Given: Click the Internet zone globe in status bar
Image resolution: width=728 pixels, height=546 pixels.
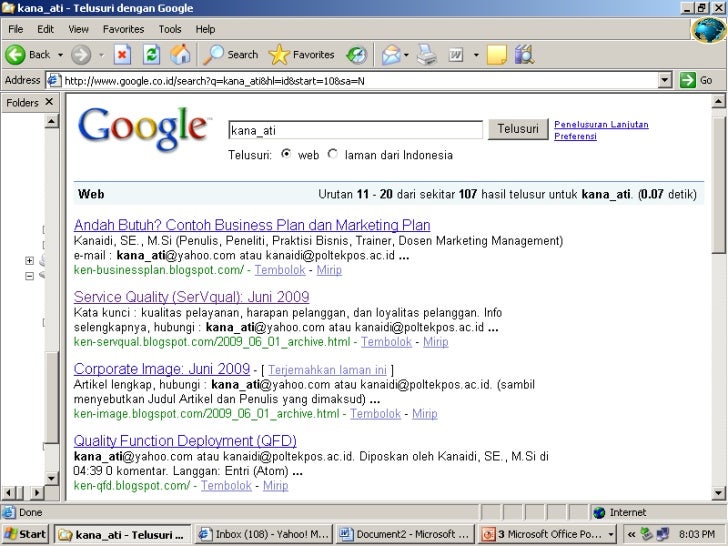Looking at the screenshot, I should [x=599, y=513].
